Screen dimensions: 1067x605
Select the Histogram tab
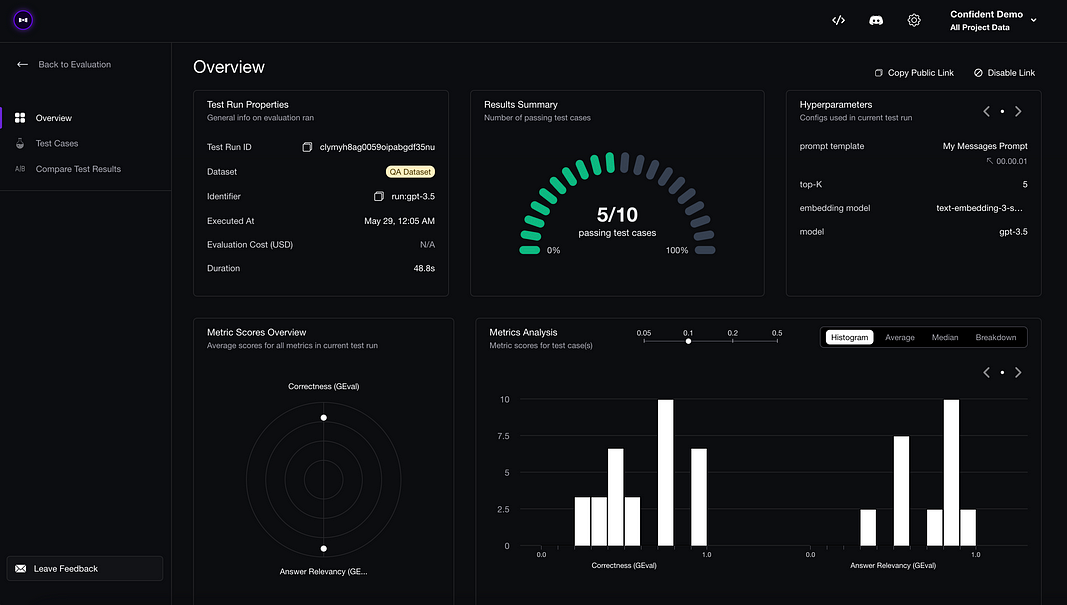849,338
